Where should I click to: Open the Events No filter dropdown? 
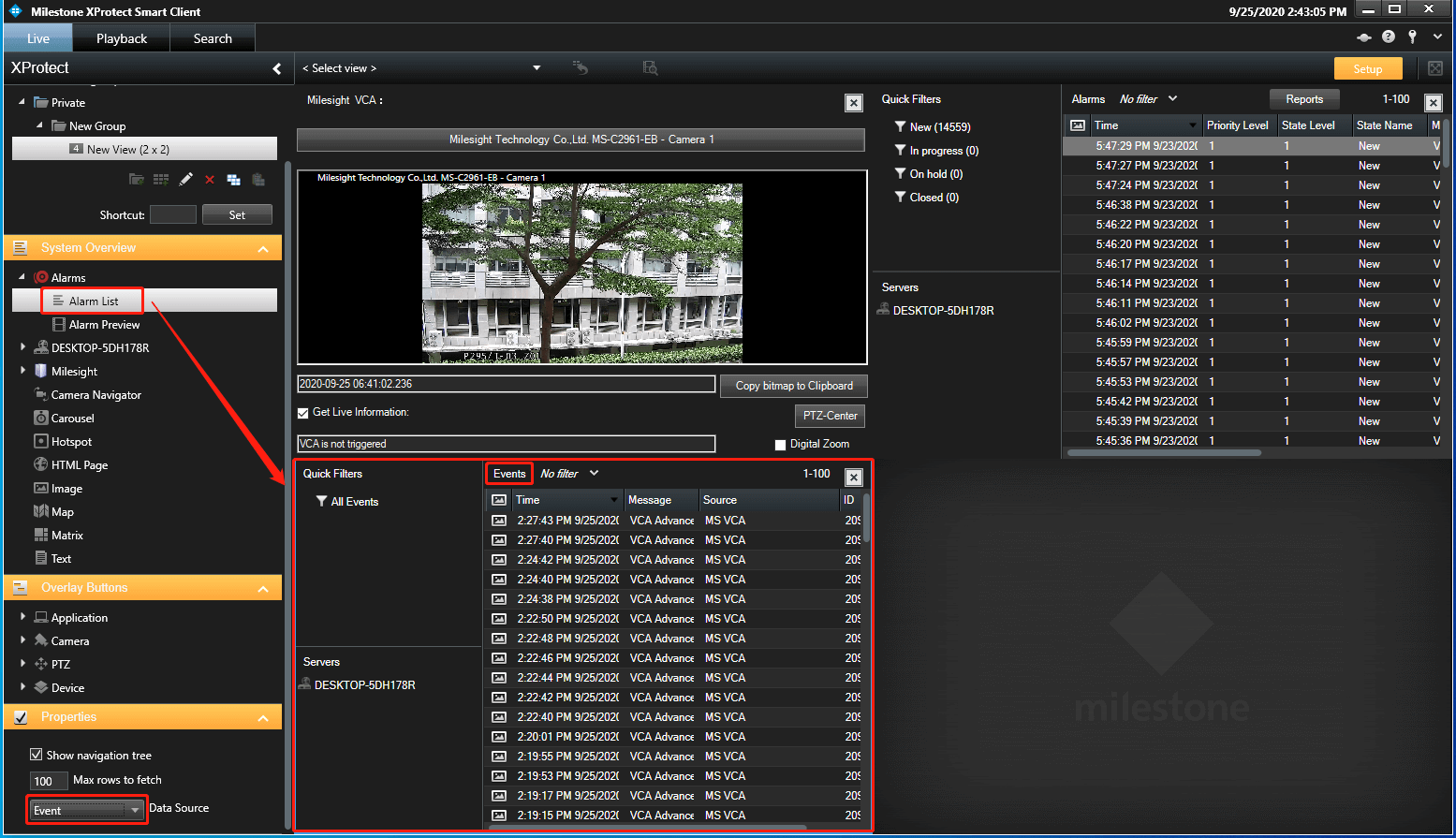click(x=569, y=474)
